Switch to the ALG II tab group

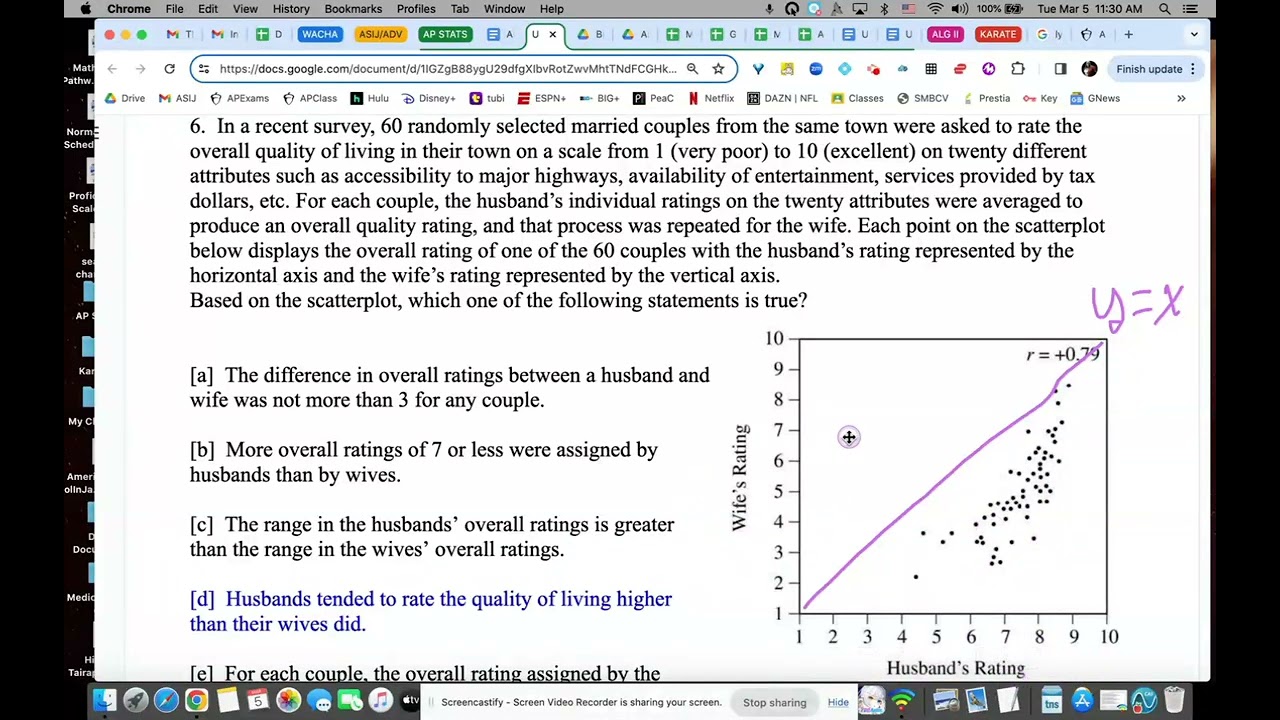tap(944, 34)
